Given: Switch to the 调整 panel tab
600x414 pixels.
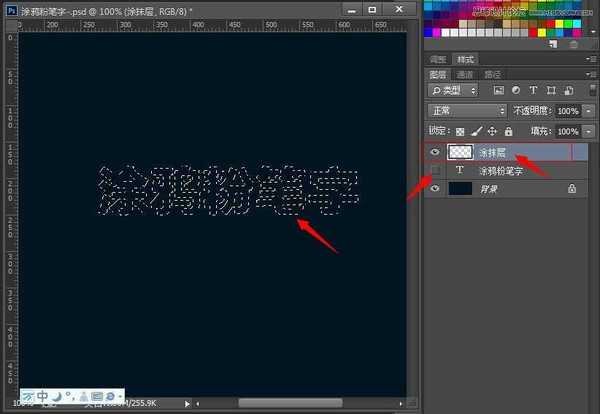Looking at the screenshot, I should 438,59.
